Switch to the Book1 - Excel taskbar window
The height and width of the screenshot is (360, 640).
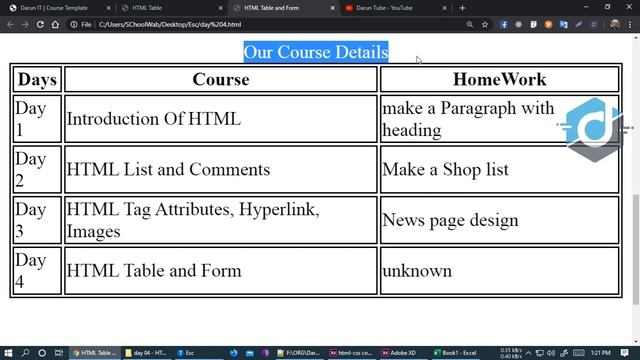(455, 353)
